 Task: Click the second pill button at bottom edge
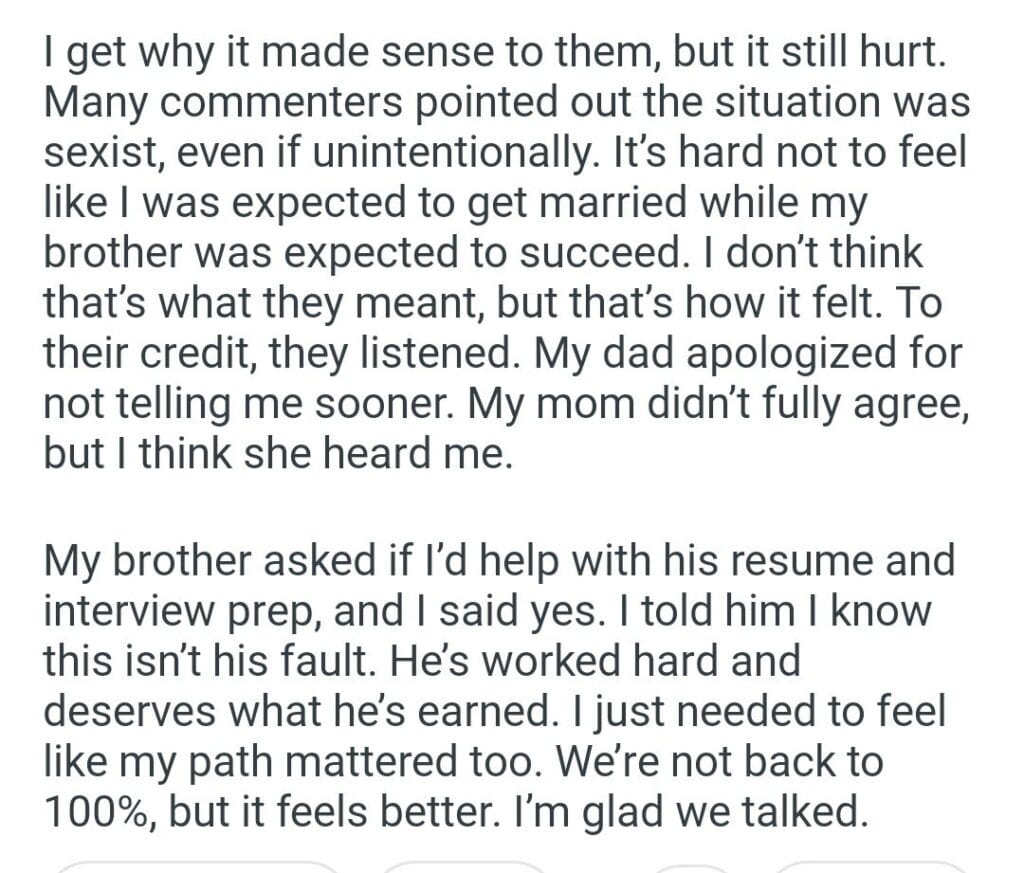click(x=462, y=866)
